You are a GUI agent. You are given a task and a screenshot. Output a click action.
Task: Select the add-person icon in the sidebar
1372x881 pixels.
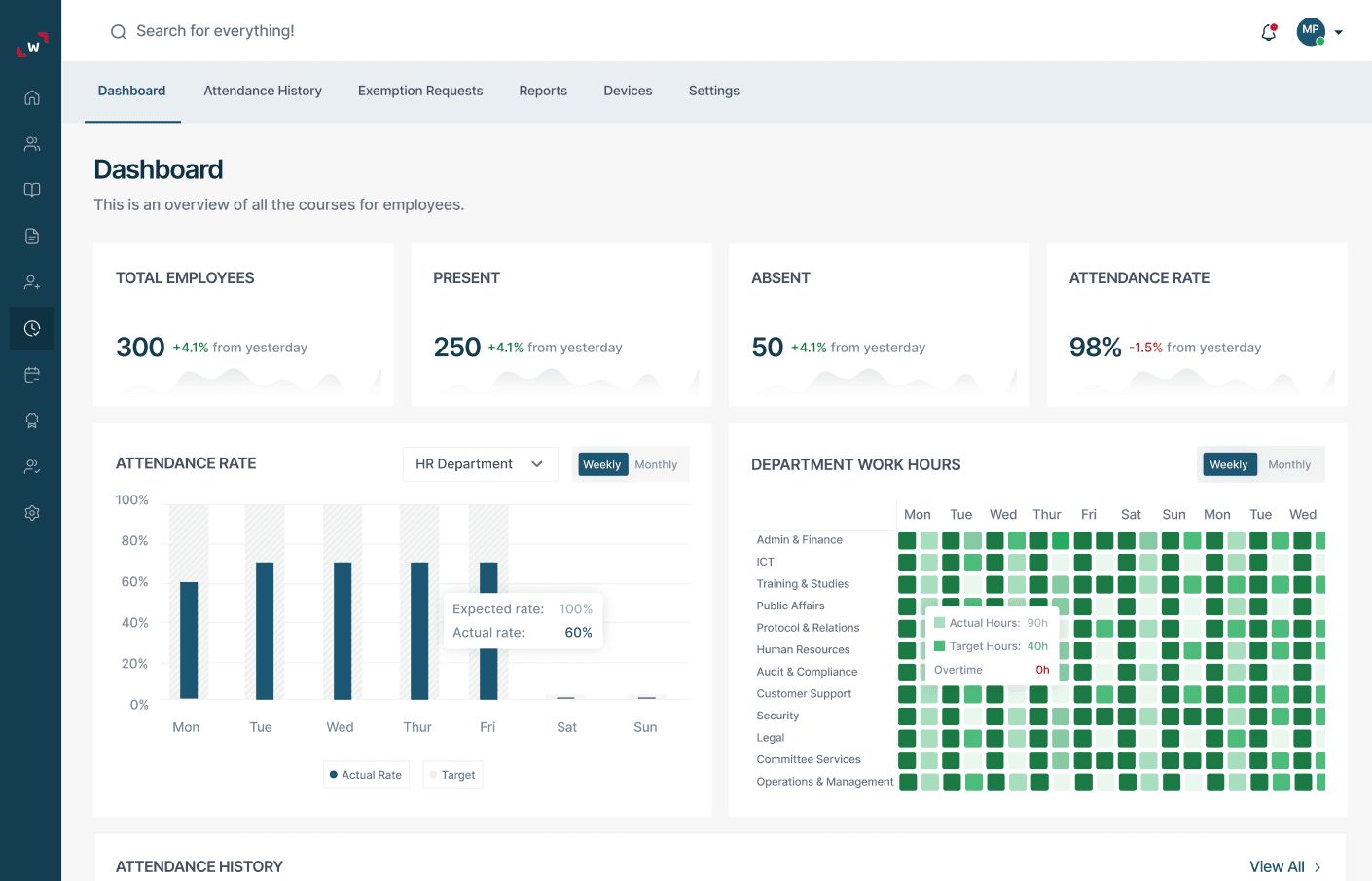click(x=31, y=281)
